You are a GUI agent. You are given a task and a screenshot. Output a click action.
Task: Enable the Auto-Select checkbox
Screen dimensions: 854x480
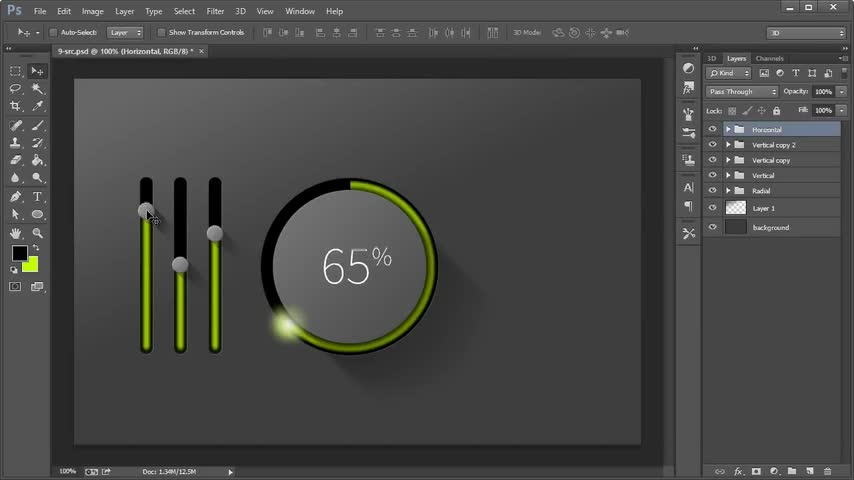pos(53,33)
